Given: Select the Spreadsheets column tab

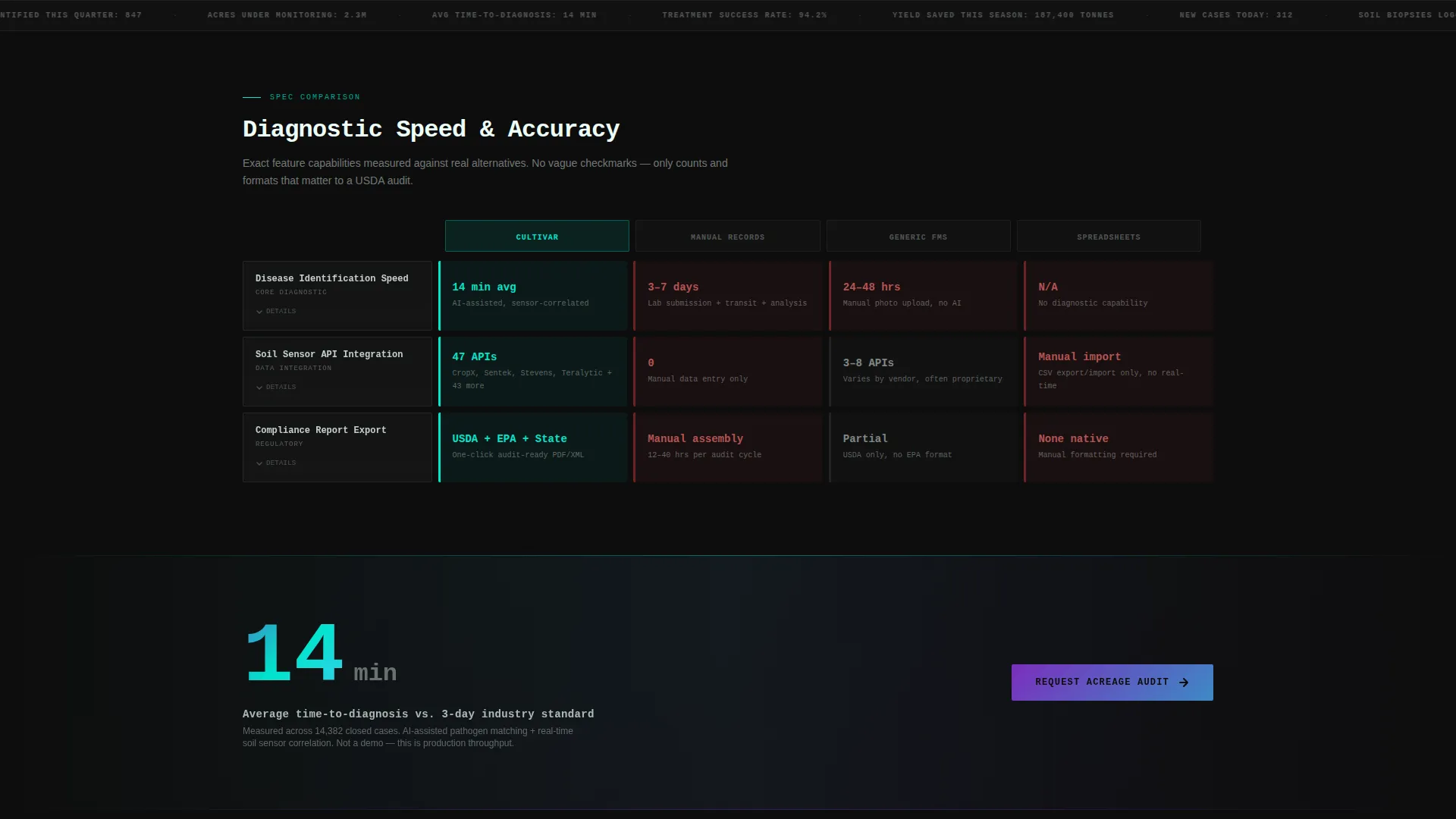Looking at the screenshot, I should 1109,236.
